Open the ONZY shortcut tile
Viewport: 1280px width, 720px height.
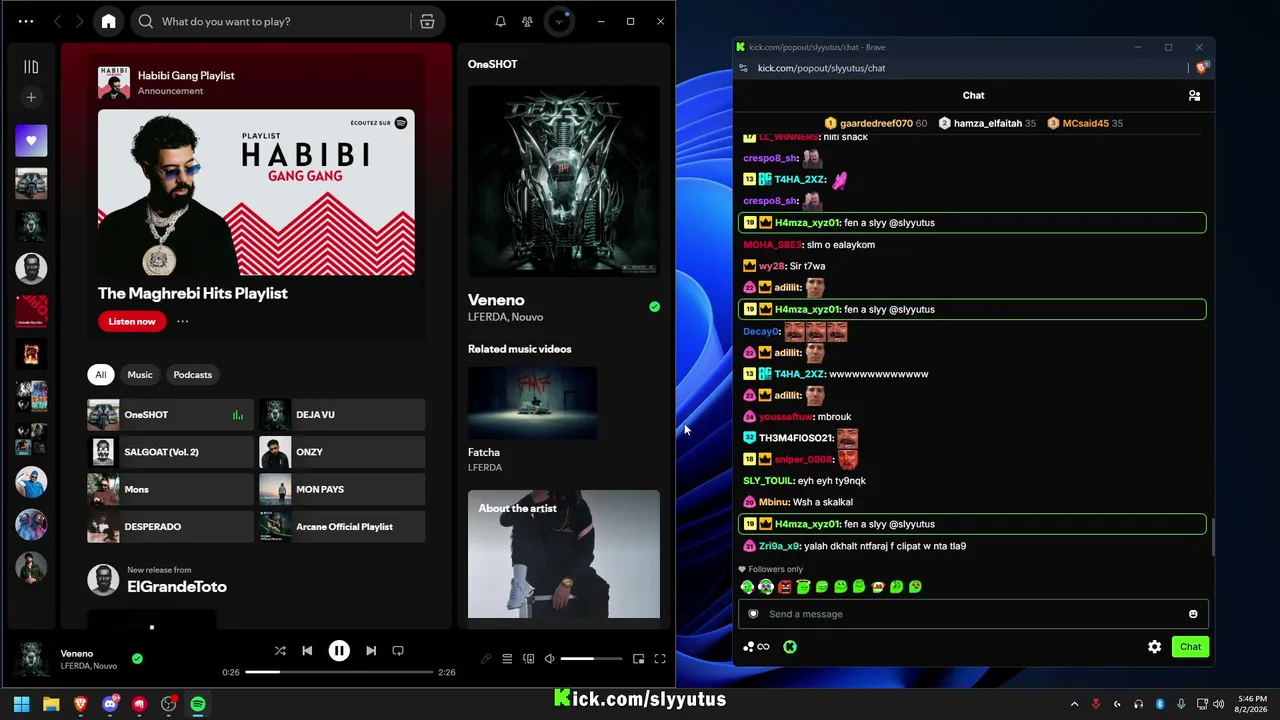click(x=342, y=452)
